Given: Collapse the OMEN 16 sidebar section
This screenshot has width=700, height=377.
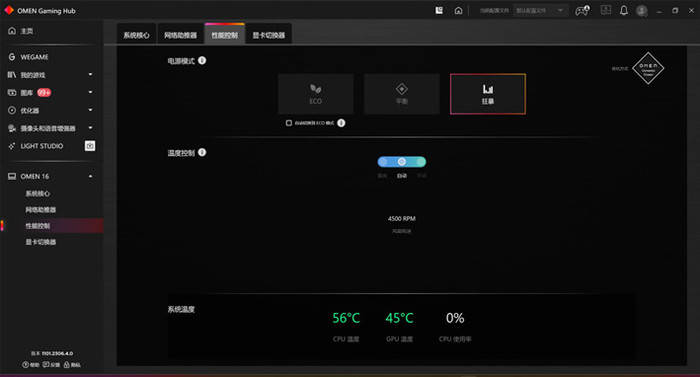Looking at the screenshot, I should click(x=91, y=176).
